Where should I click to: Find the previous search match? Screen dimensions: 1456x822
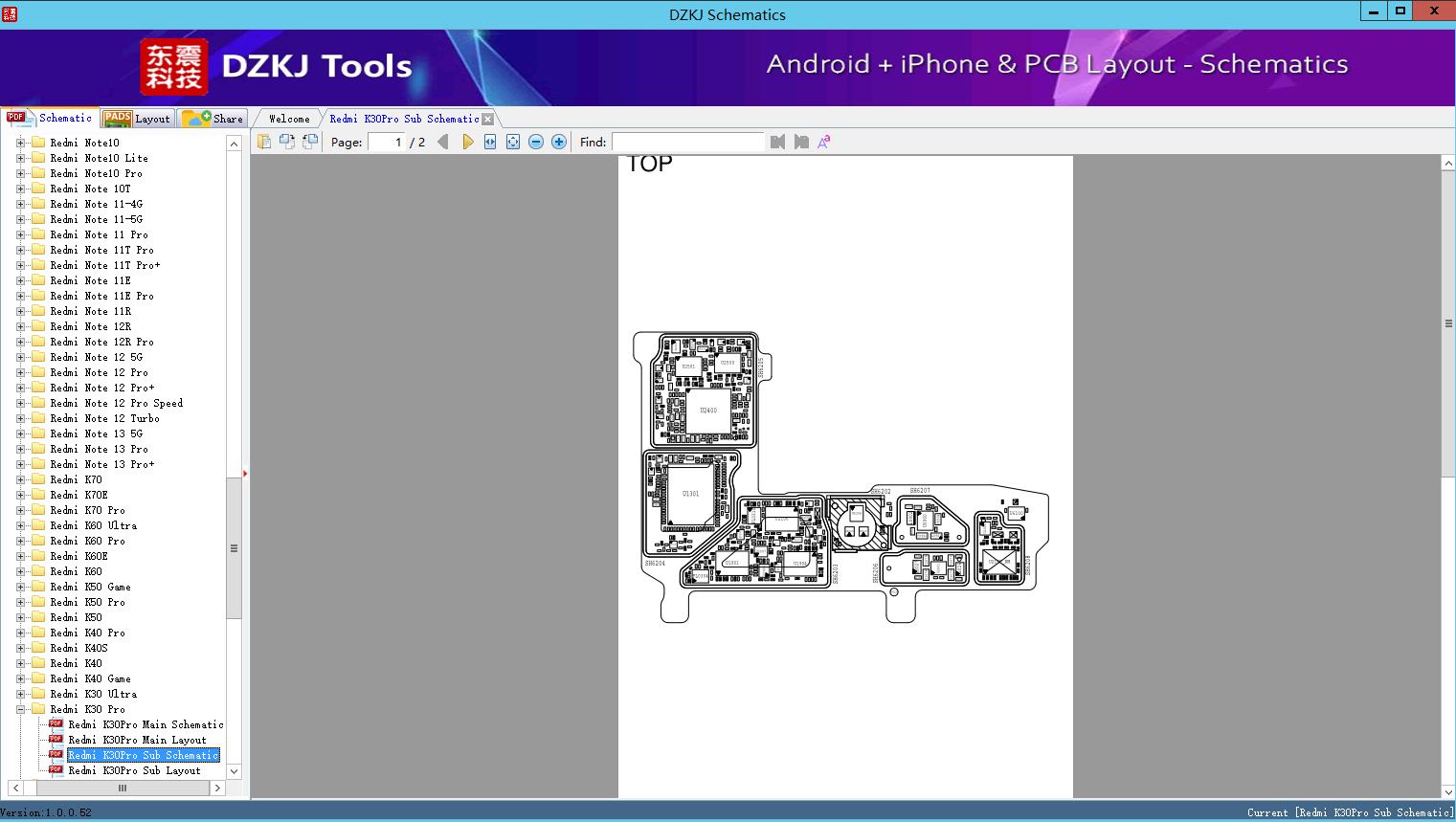tap(777, 142)
